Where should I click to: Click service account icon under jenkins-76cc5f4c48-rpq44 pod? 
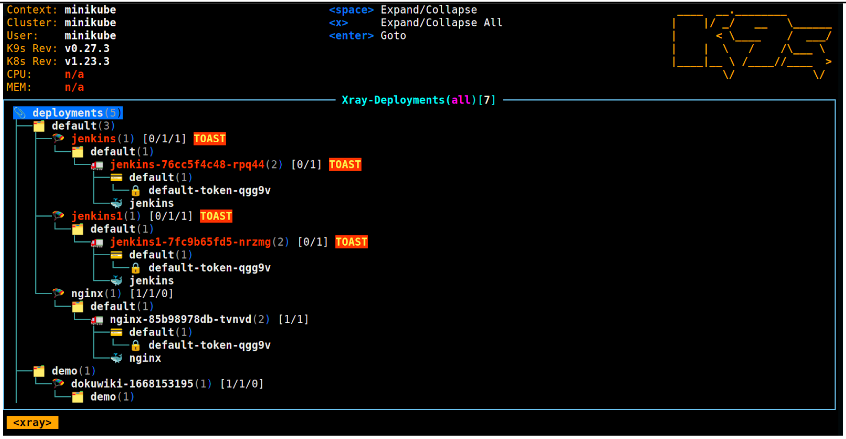[x=117, y=177]
